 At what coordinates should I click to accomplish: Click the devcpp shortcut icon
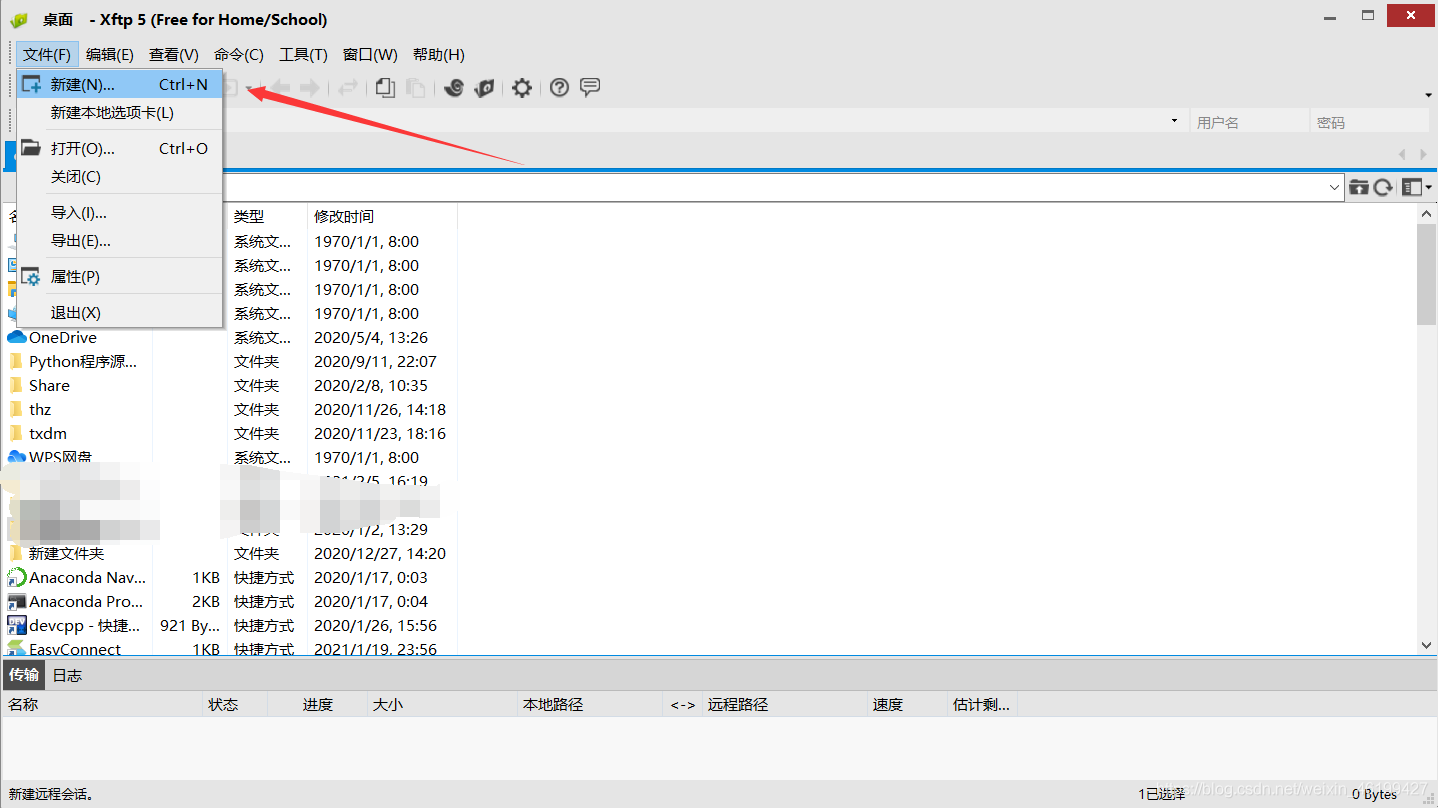[x=17, y=625]
